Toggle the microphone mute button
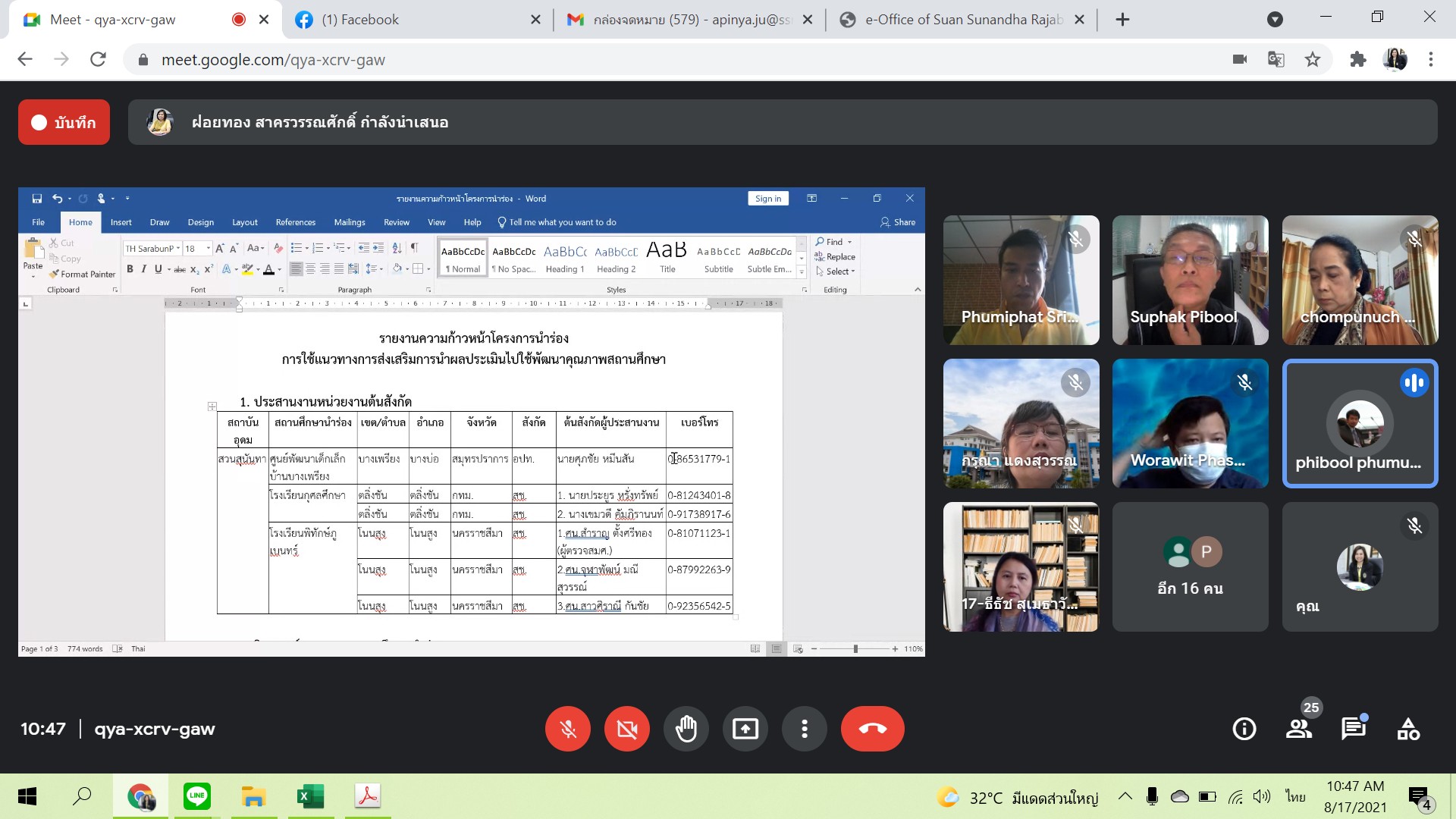The width and height of the screenshot is (1456, 819). [567, 729]
